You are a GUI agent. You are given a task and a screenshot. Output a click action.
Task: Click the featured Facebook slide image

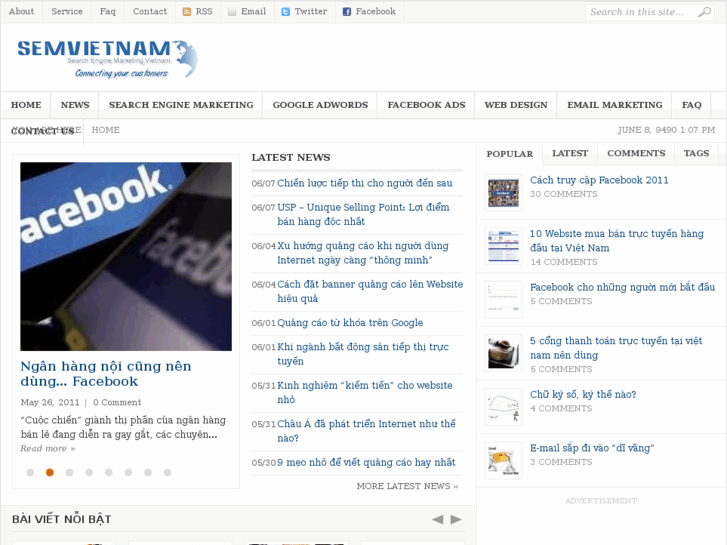[126, 256]
